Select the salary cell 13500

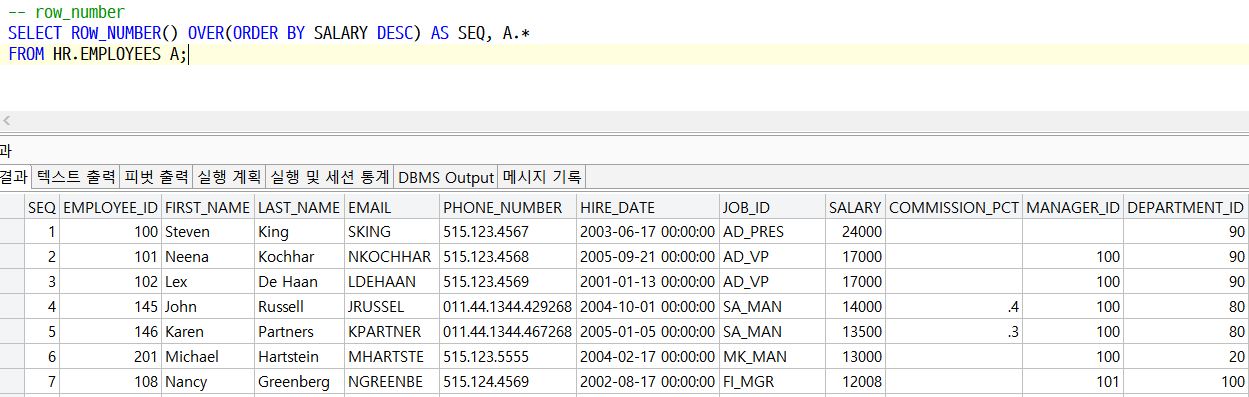coord(855,331)
